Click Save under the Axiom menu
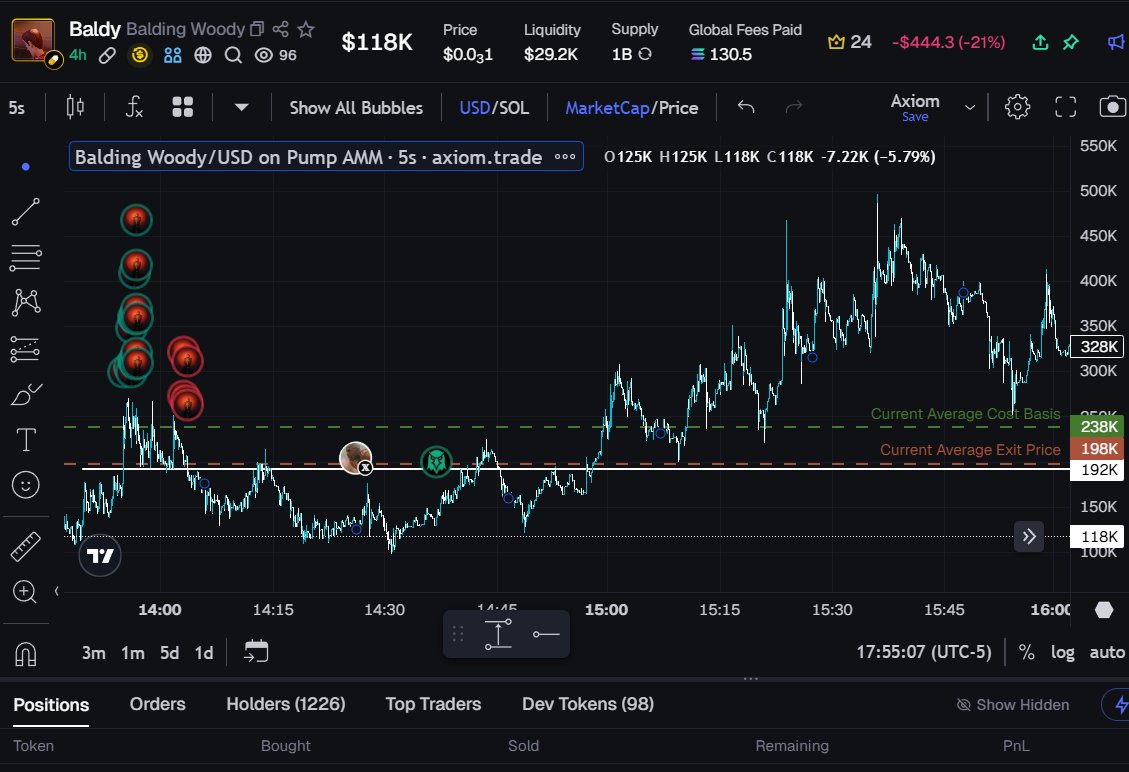Viewport: 1129px width, 772px height. (x=915, y=117)
